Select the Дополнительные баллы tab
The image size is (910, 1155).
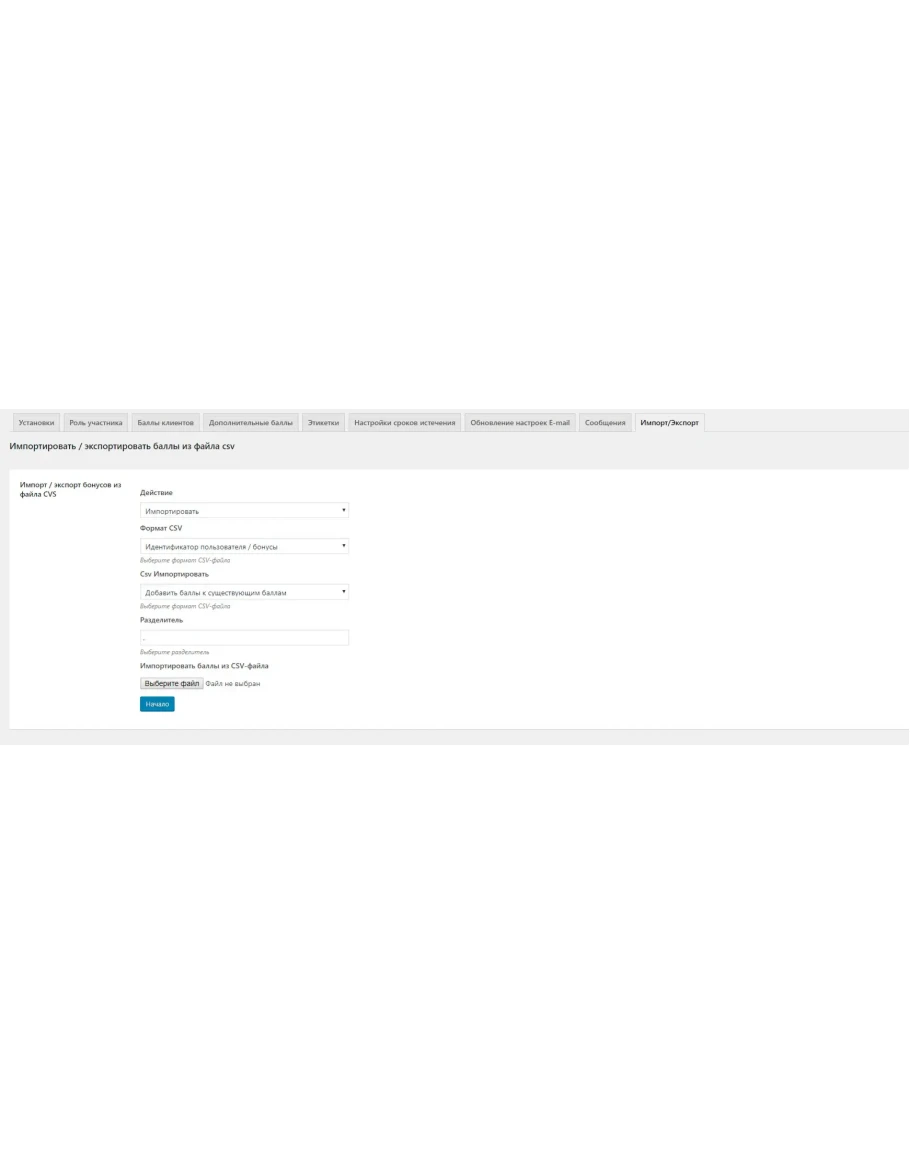(x=251, y=423)
